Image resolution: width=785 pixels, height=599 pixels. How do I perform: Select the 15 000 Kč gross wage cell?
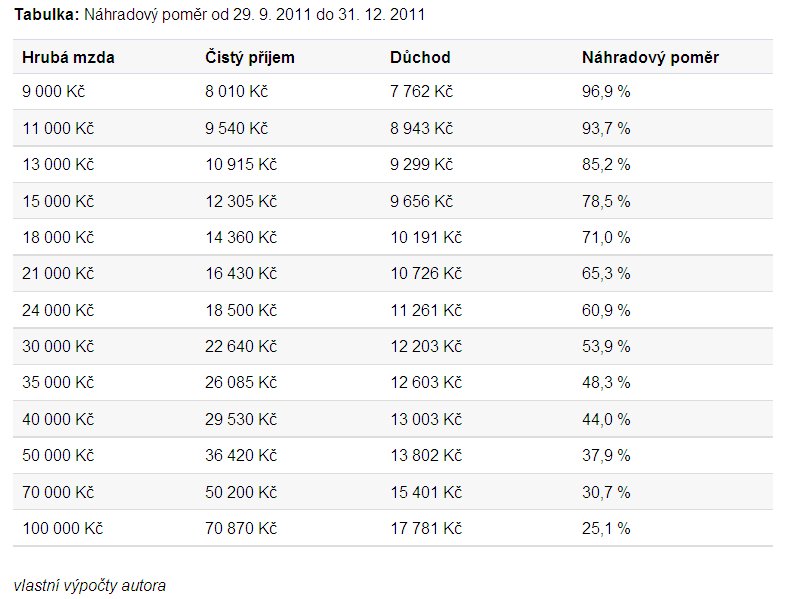tap(58, 201)
